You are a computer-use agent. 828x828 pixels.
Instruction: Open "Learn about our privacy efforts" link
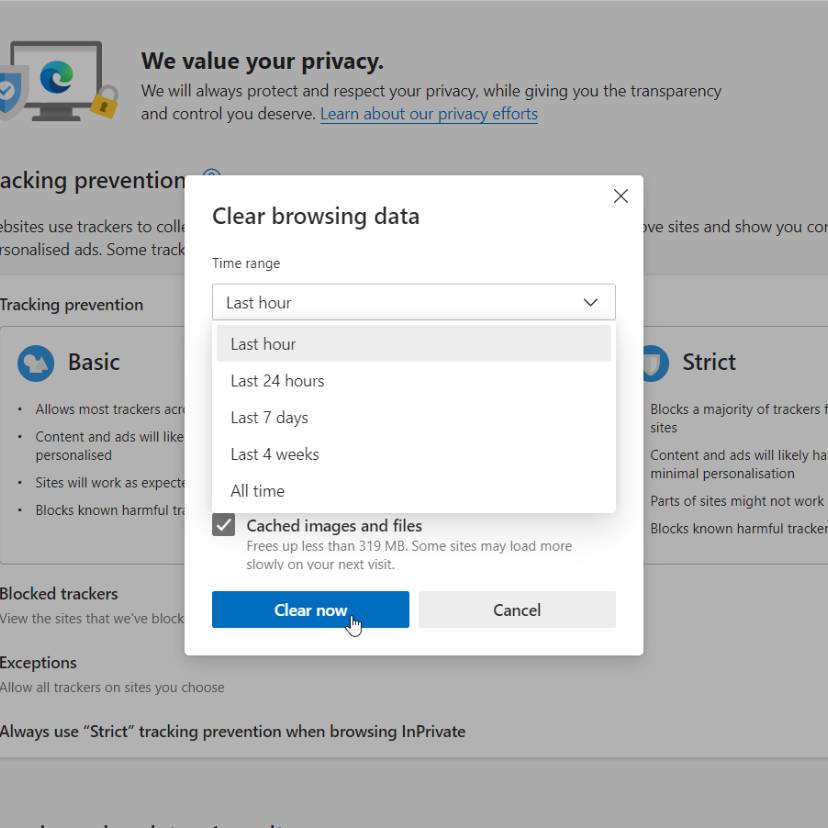tap(428, 113)
